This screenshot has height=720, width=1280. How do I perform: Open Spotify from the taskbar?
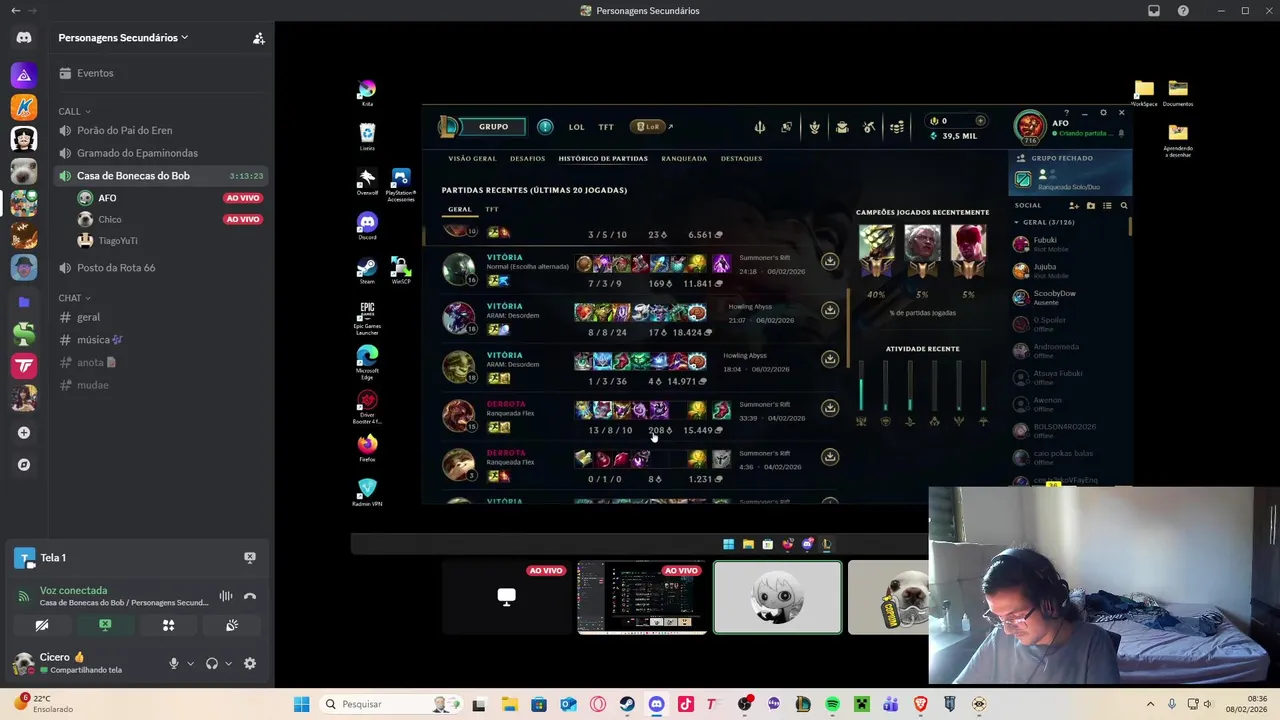pyautogui.click(x=833, y=704)
